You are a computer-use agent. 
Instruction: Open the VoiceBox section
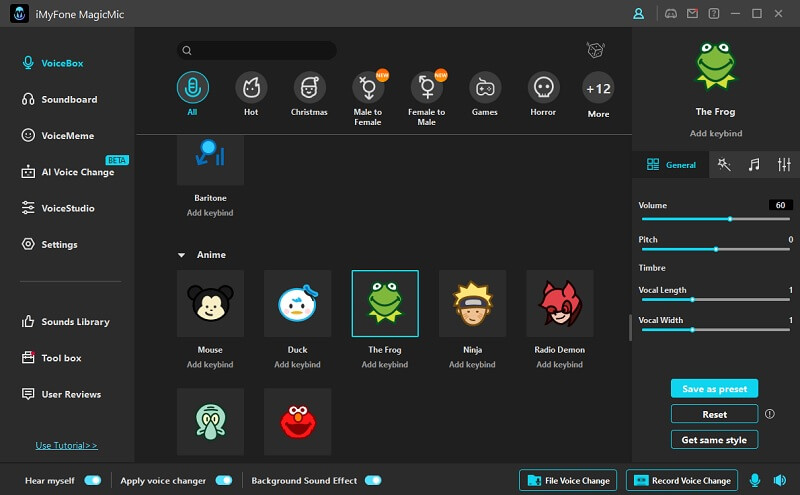click(53, 63)
